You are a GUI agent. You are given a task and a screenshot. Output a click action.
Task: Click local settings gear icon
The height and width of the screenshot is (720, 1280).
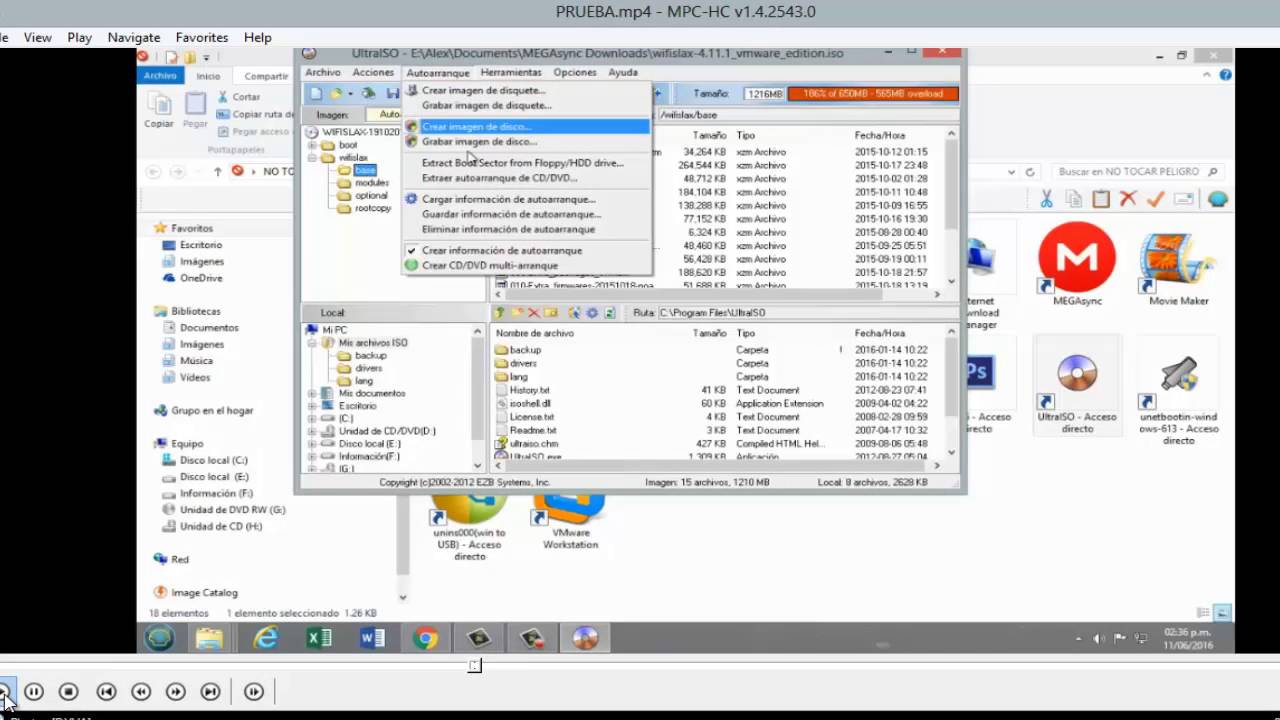pos(592,313)
